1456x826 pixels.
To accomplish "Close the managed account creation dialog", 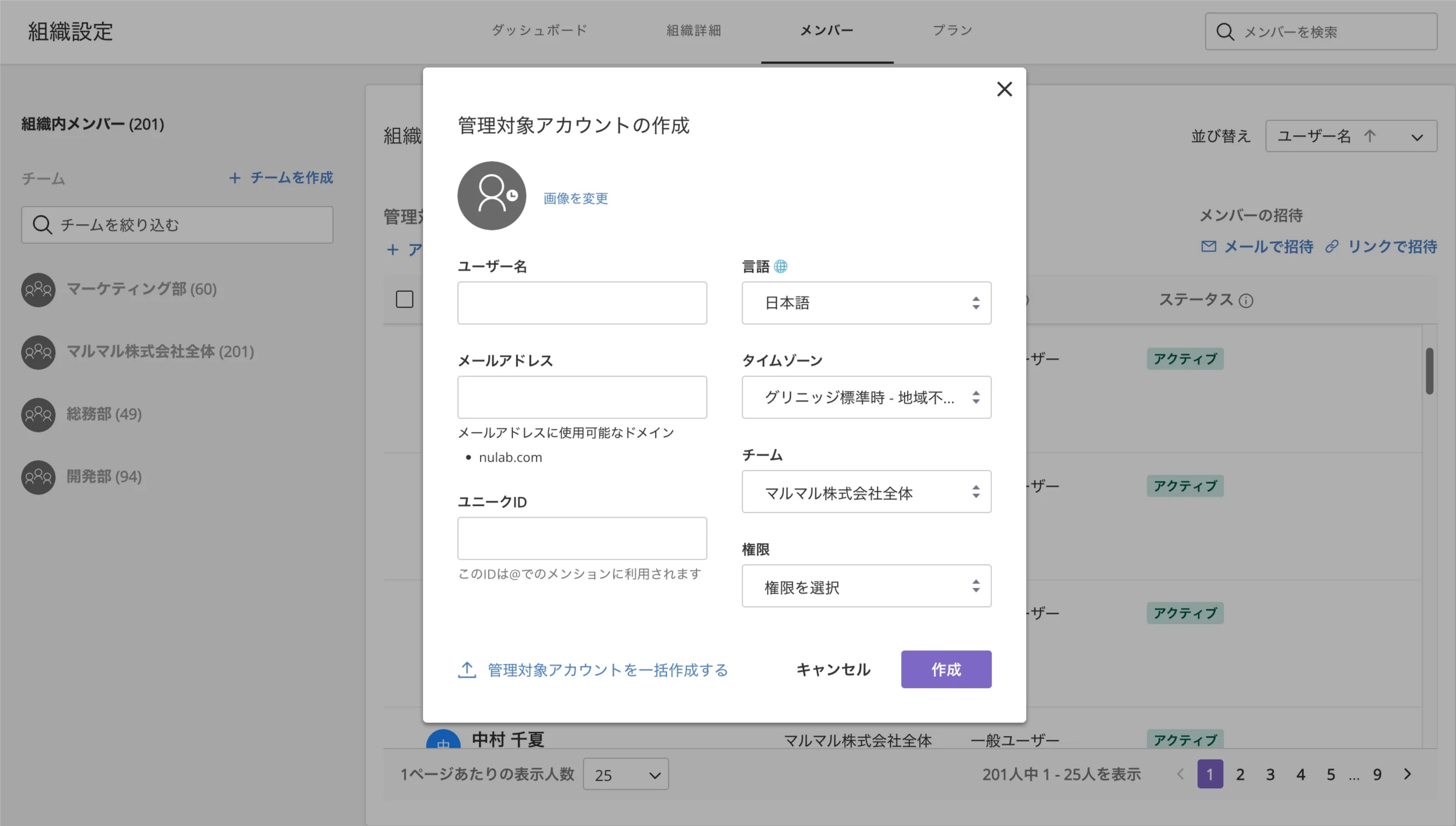I will pos(1004,89).
